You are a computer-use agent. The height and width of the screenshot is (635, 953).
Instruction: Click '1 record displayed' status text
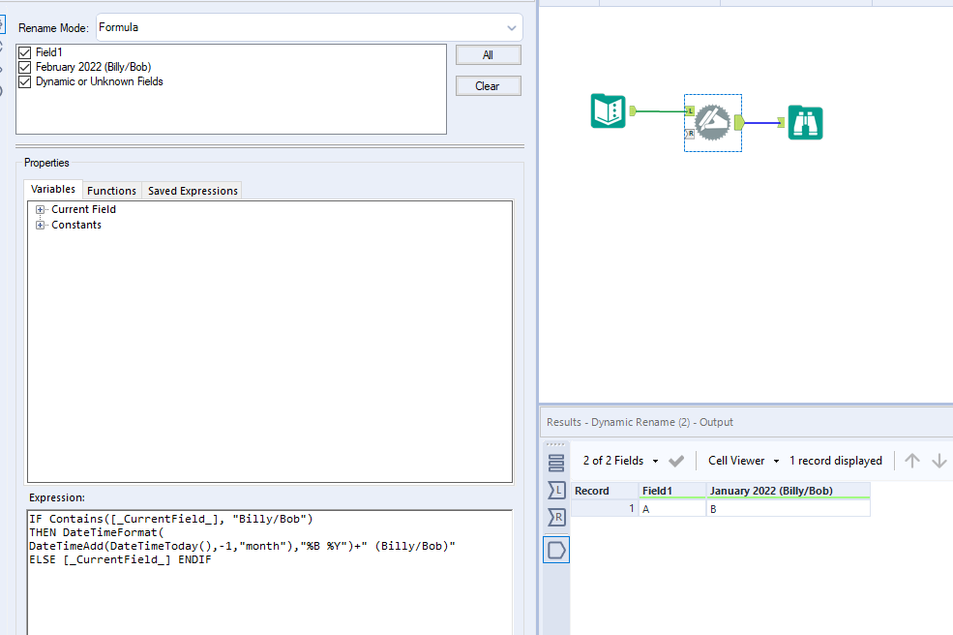point(836,461)
